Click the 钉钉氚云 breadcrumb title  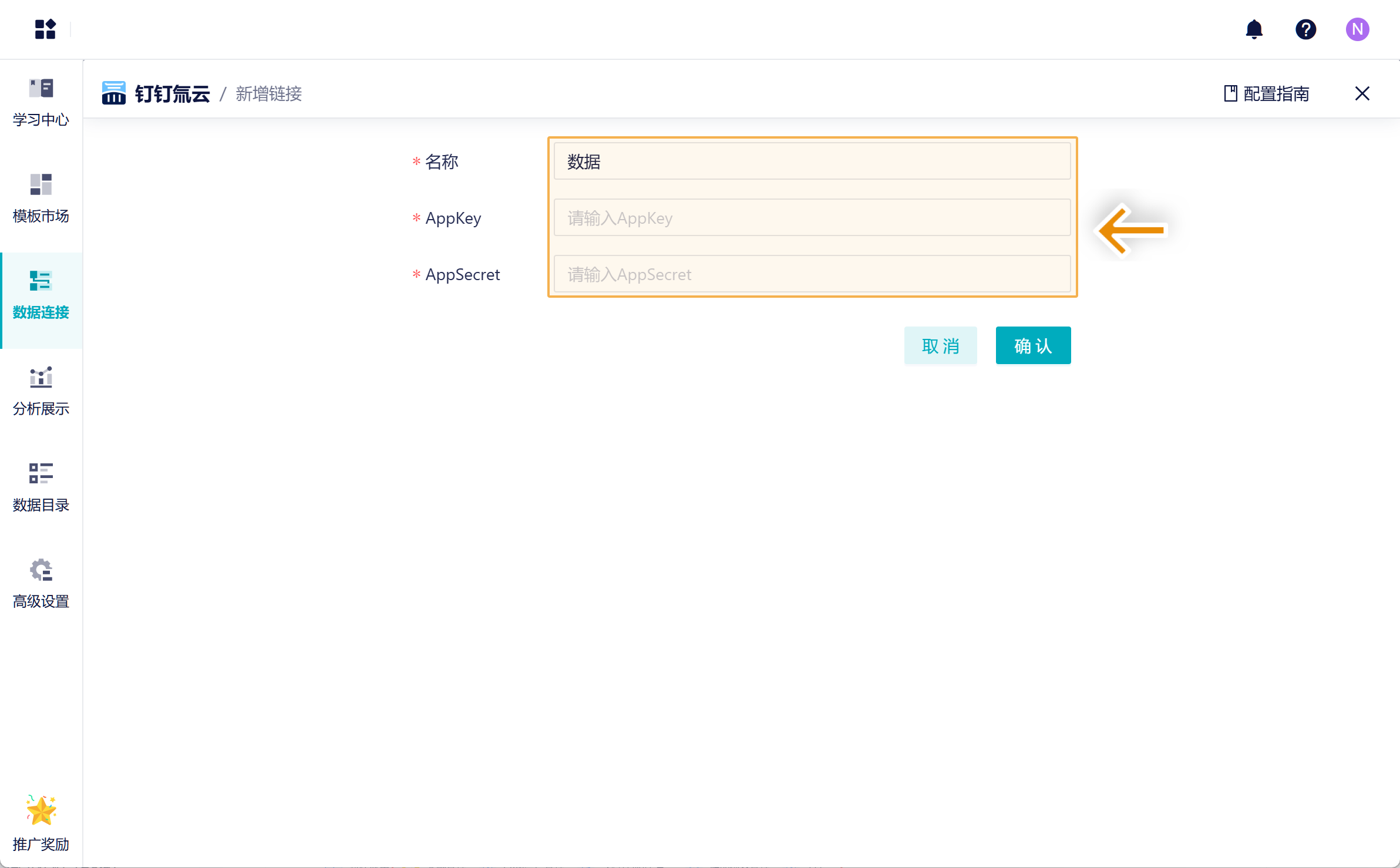pos(173,93)
